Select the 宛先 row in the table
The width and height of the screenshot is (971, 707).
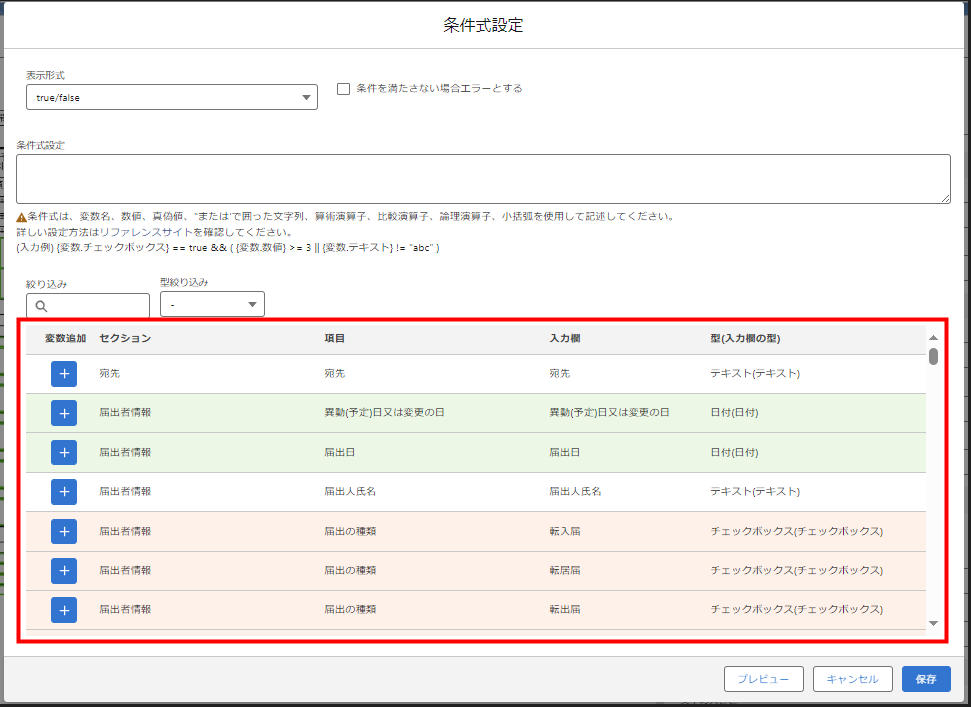point(400,372)
